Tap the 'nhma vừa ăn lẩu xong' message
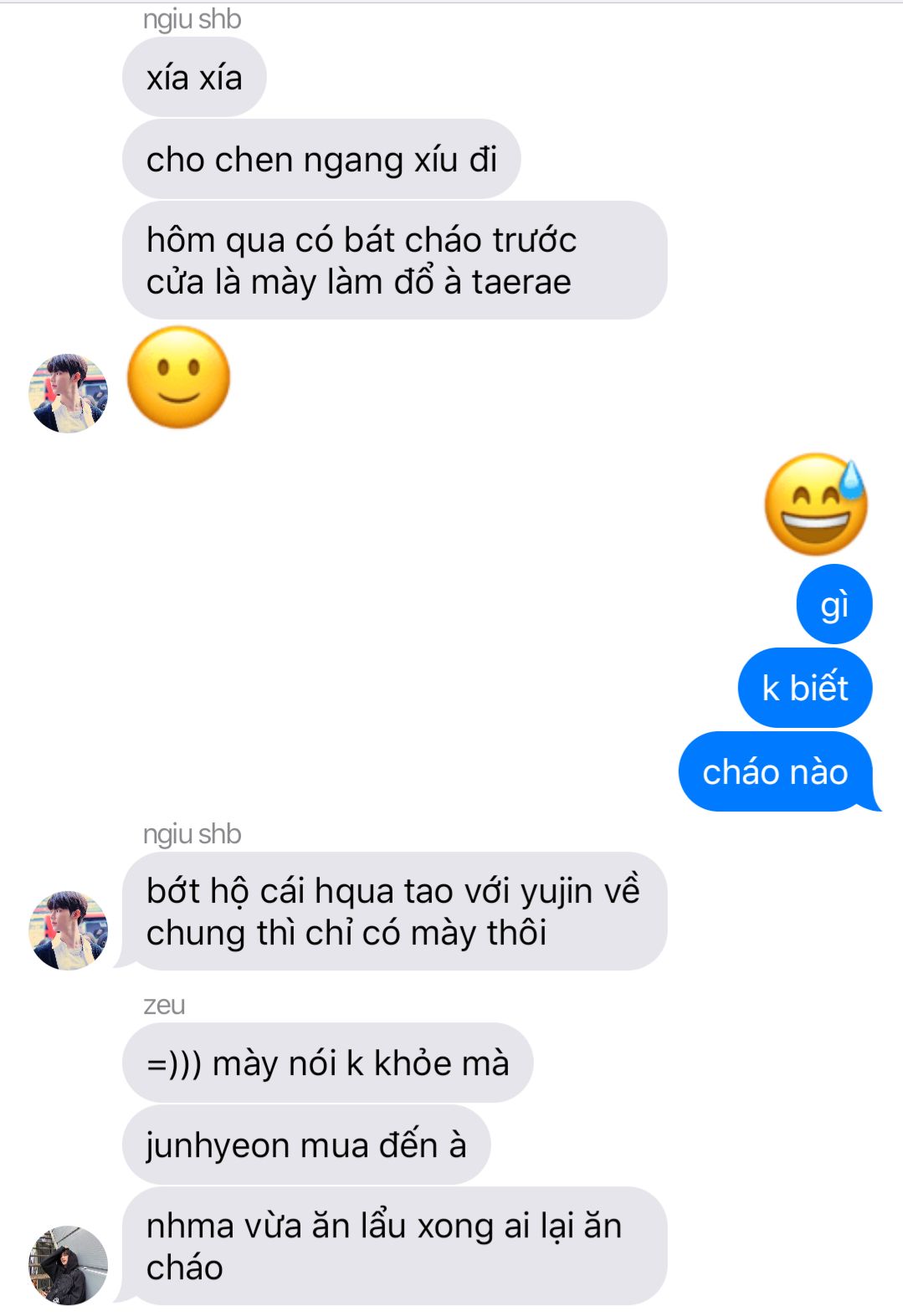The width and height of the screenshot is (903, 1316). click(x=394, y=1246)
